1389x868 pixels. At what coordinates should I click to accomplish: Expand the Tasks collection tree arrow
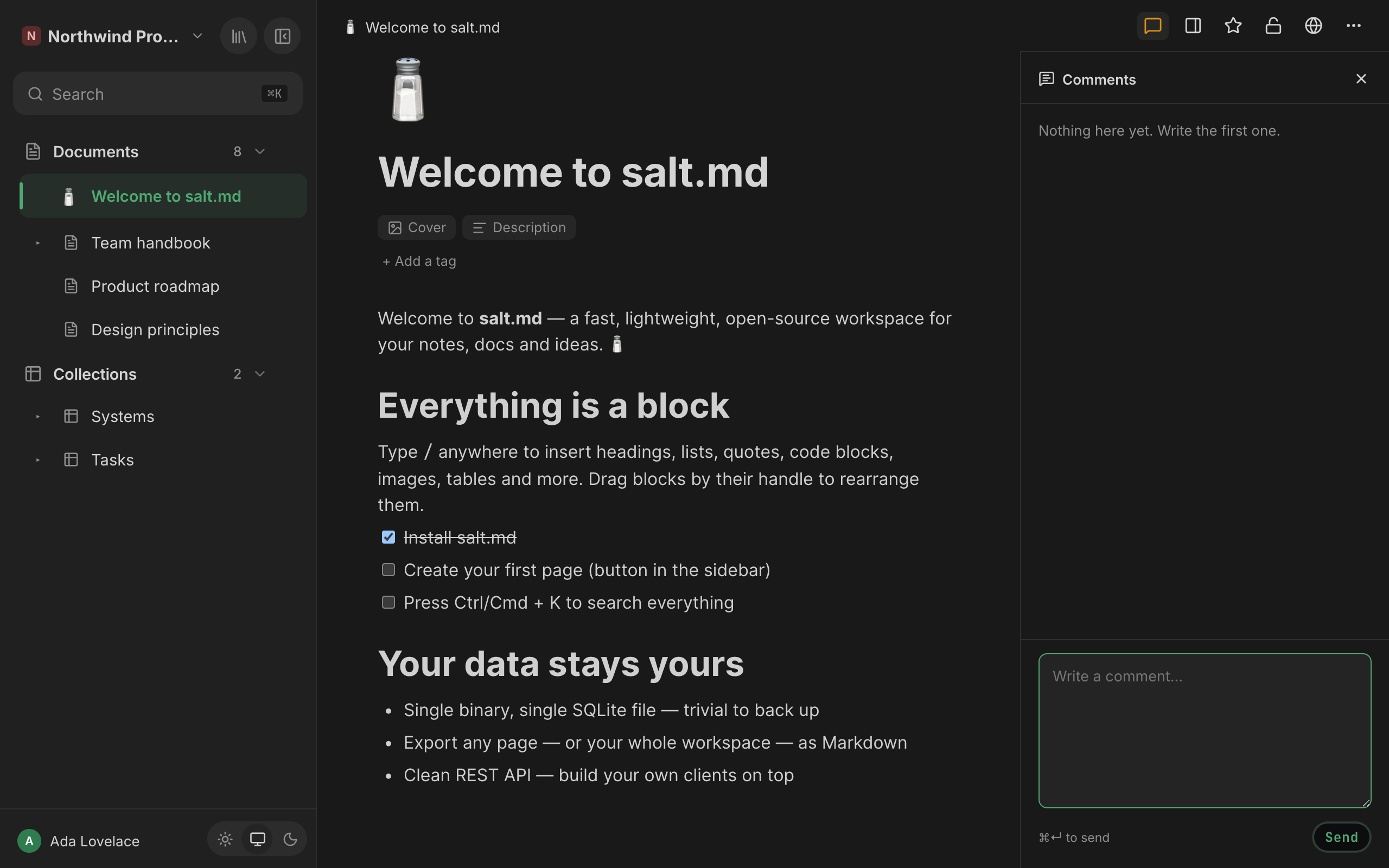[38, 460]
